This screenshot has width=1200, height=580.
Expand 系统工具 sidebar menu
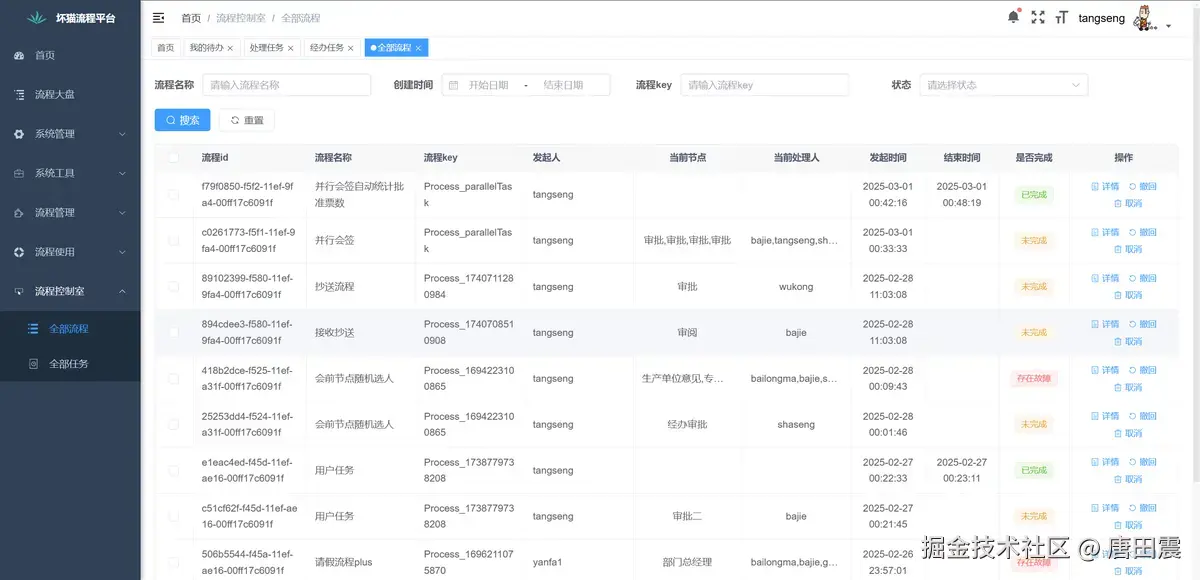[x=70, y=173]
